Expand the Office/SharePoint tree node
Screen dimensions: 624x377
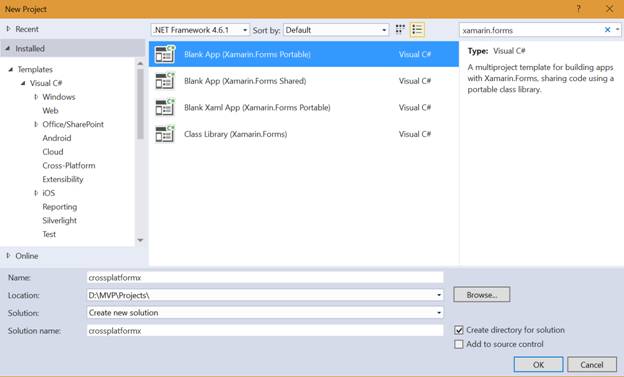coord(36,124)
